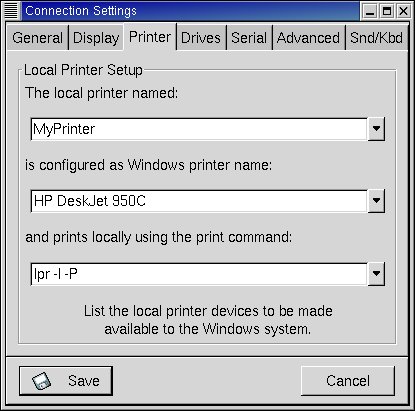Viewport: 415px width, 411px height.
Task: Open the Drives tab
Action: tap(201, 38)
